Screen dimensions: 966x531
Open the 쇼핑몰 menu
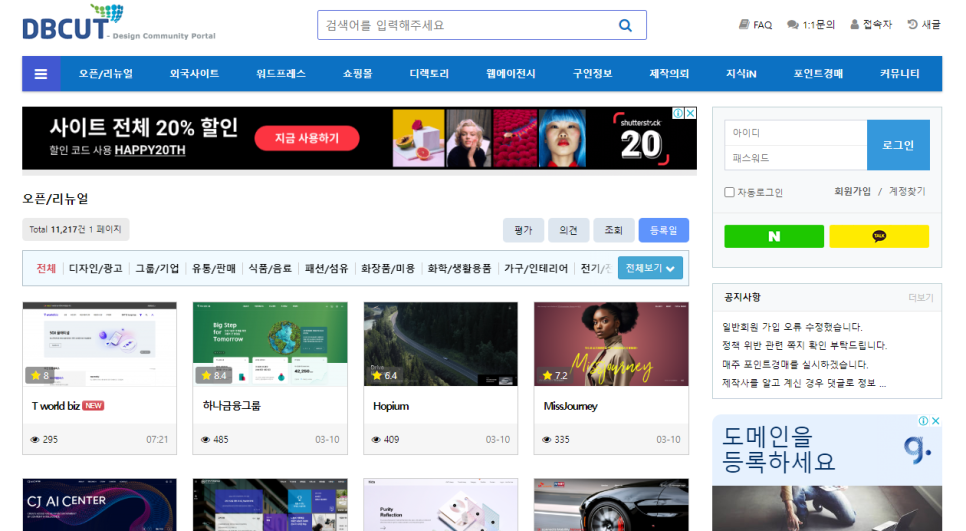tap(357, 74)
